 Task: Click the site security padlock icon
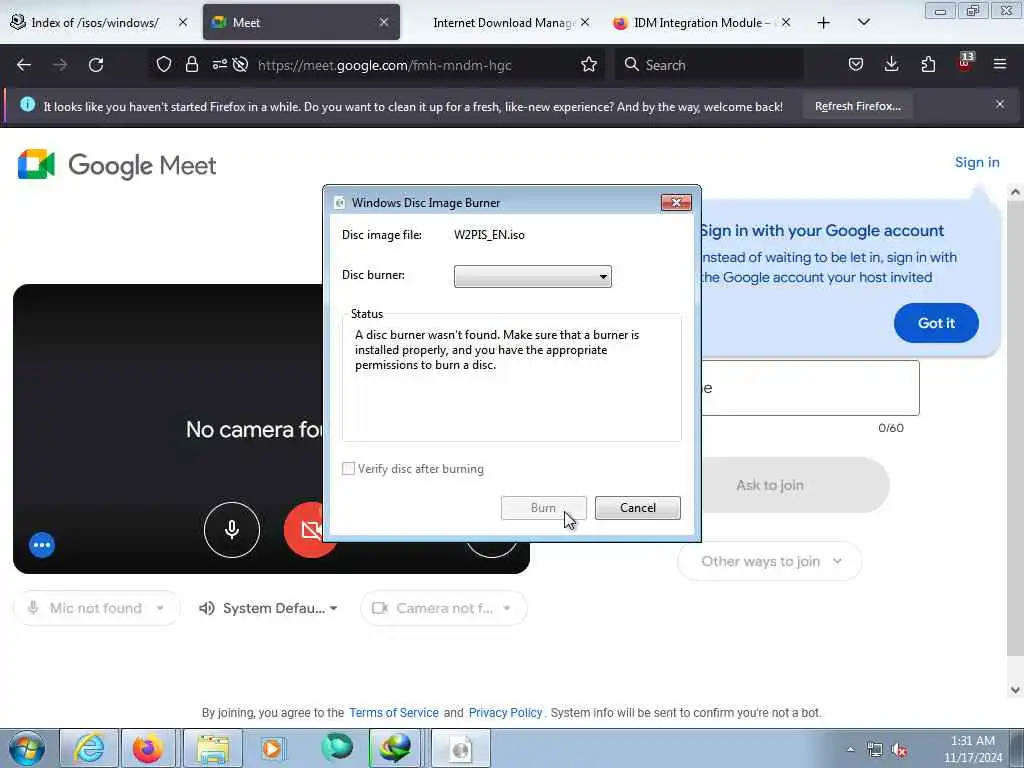pyautogui.click(x=191, y=64)
